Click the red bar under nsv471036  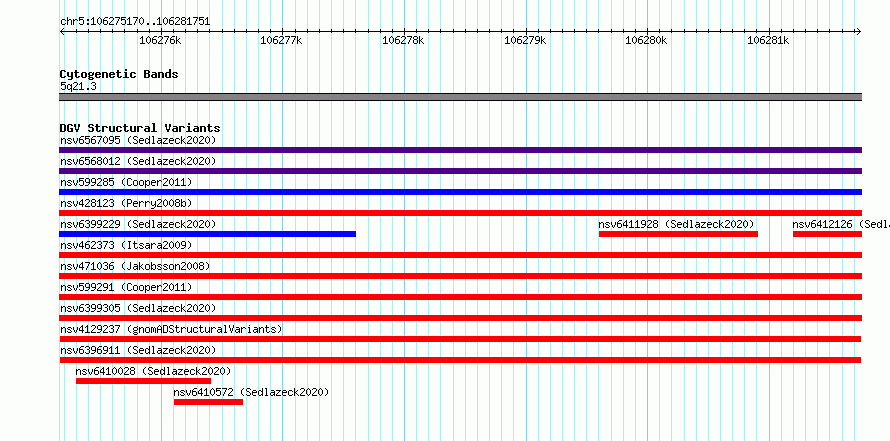[460, 276]
